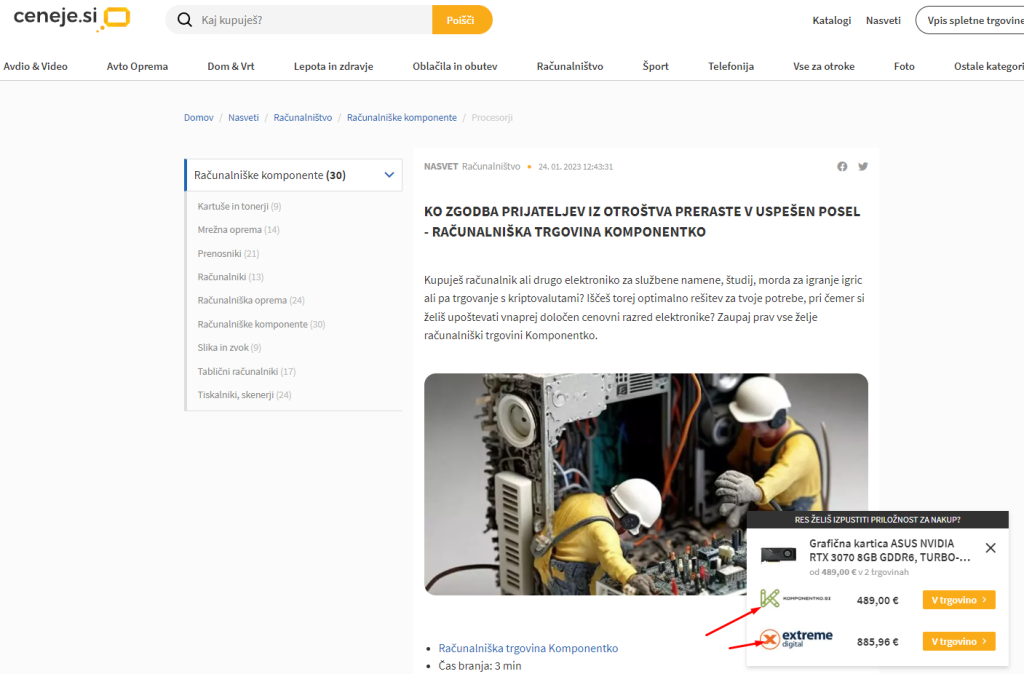Screen dimensions: 1024x674
Task: Open Lepota in zdravje category menu
Action: pos(333,66)
